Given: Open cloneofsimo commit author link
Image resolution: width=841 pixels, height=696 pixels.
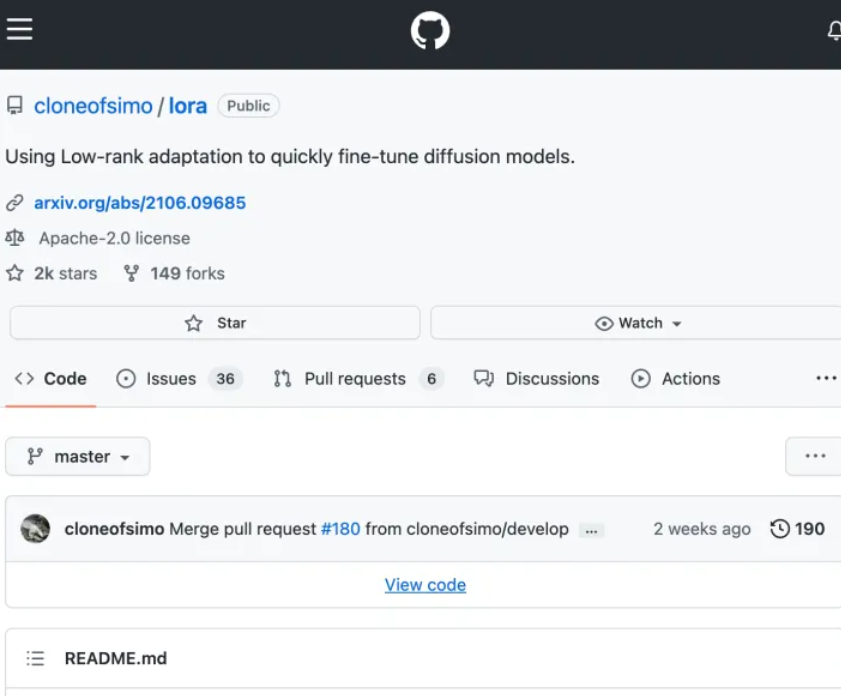Looking at the screenshot, I should [x=114, y=529].
